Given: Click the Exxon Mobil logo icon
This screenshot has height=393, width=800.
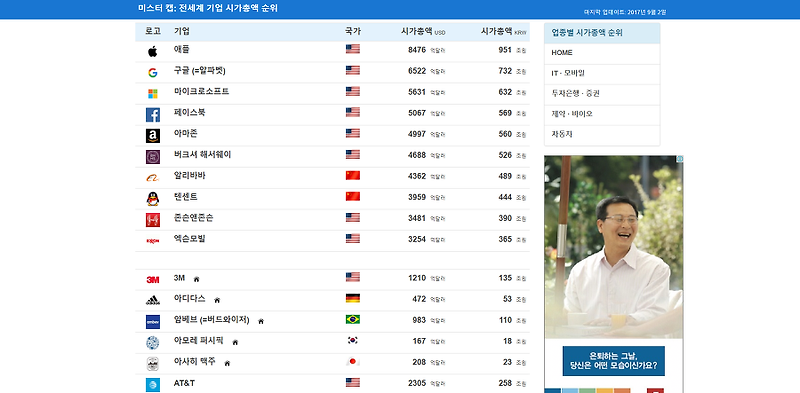Looking at the screenshot, I should click(x=153, y=241).
